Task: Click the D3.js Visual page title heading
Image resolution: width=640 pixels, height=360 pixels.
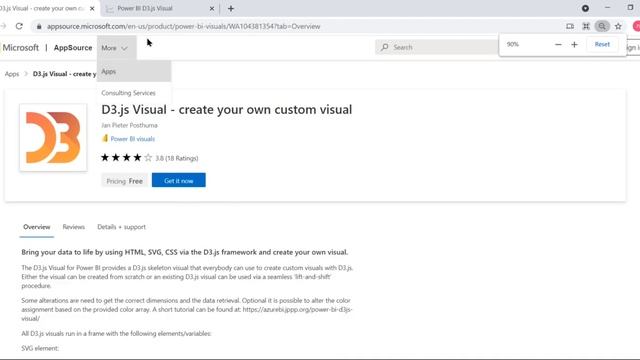Action: tap(227, 109)
